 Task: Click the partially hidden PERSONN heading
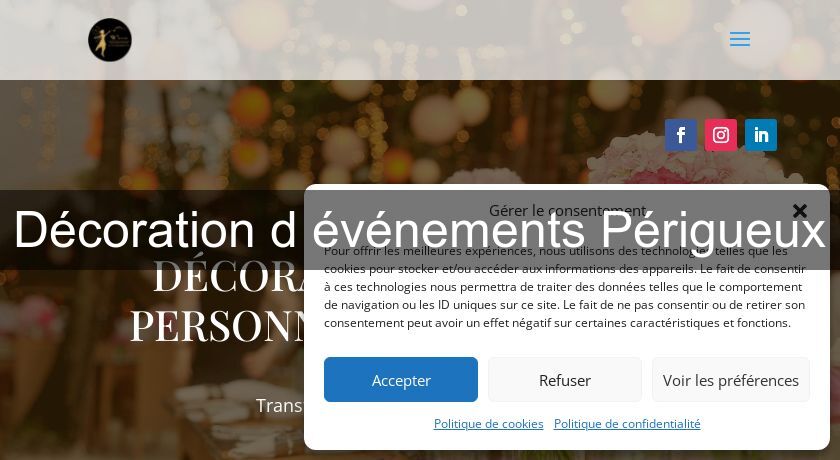pyautogui.click(x=217, y=325)
